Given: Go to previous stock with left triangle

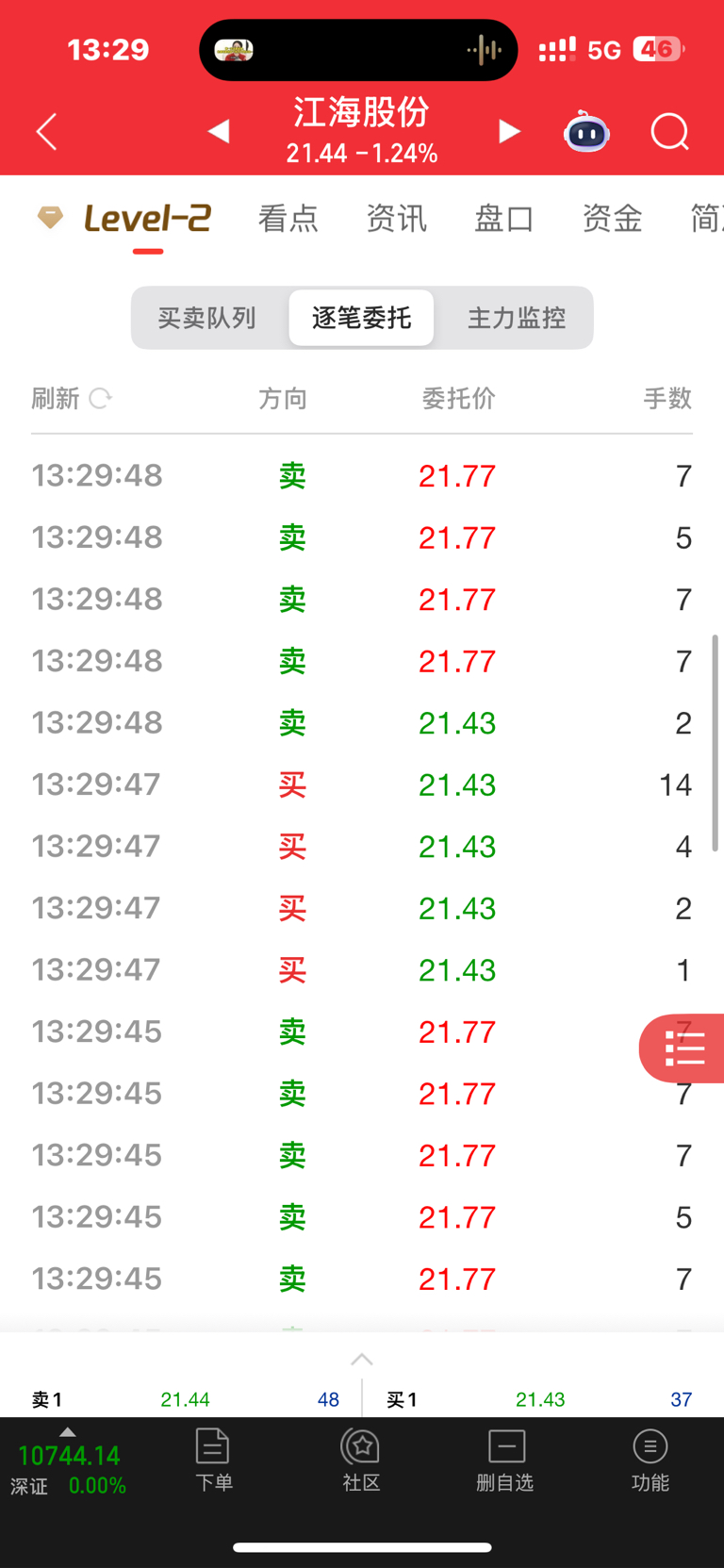Looking at the screenshot, I should click(219, 131).
